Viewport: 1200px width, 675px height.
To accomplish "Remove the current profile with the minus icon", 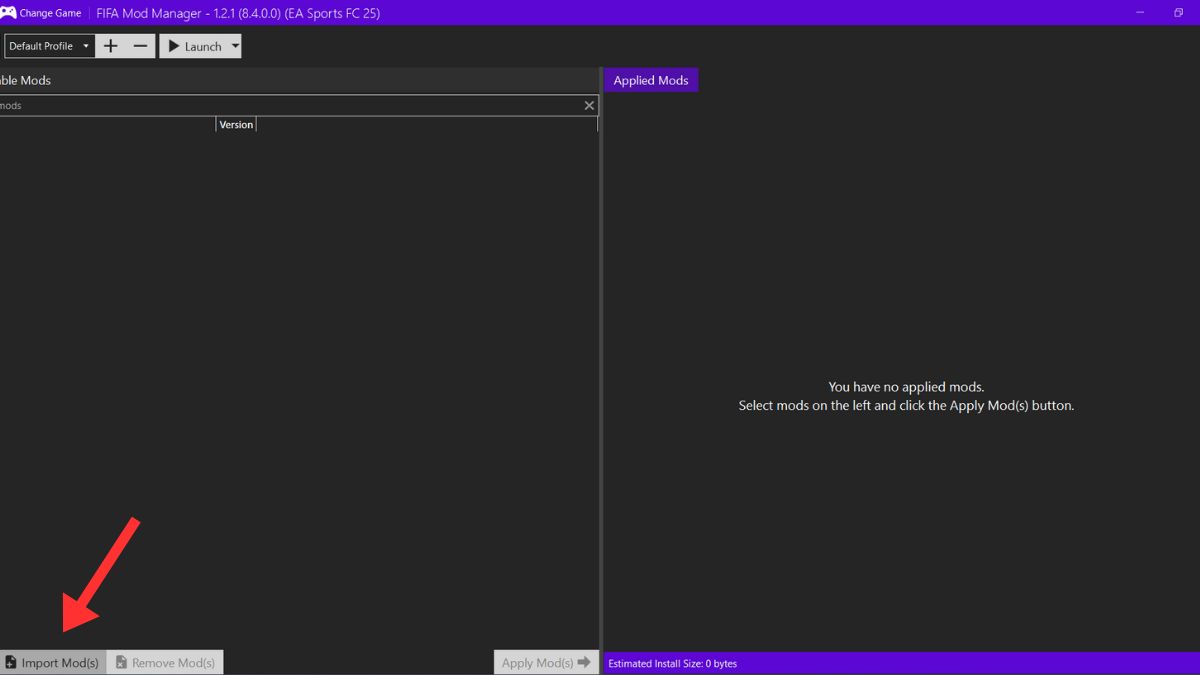I will click(140, 46).
